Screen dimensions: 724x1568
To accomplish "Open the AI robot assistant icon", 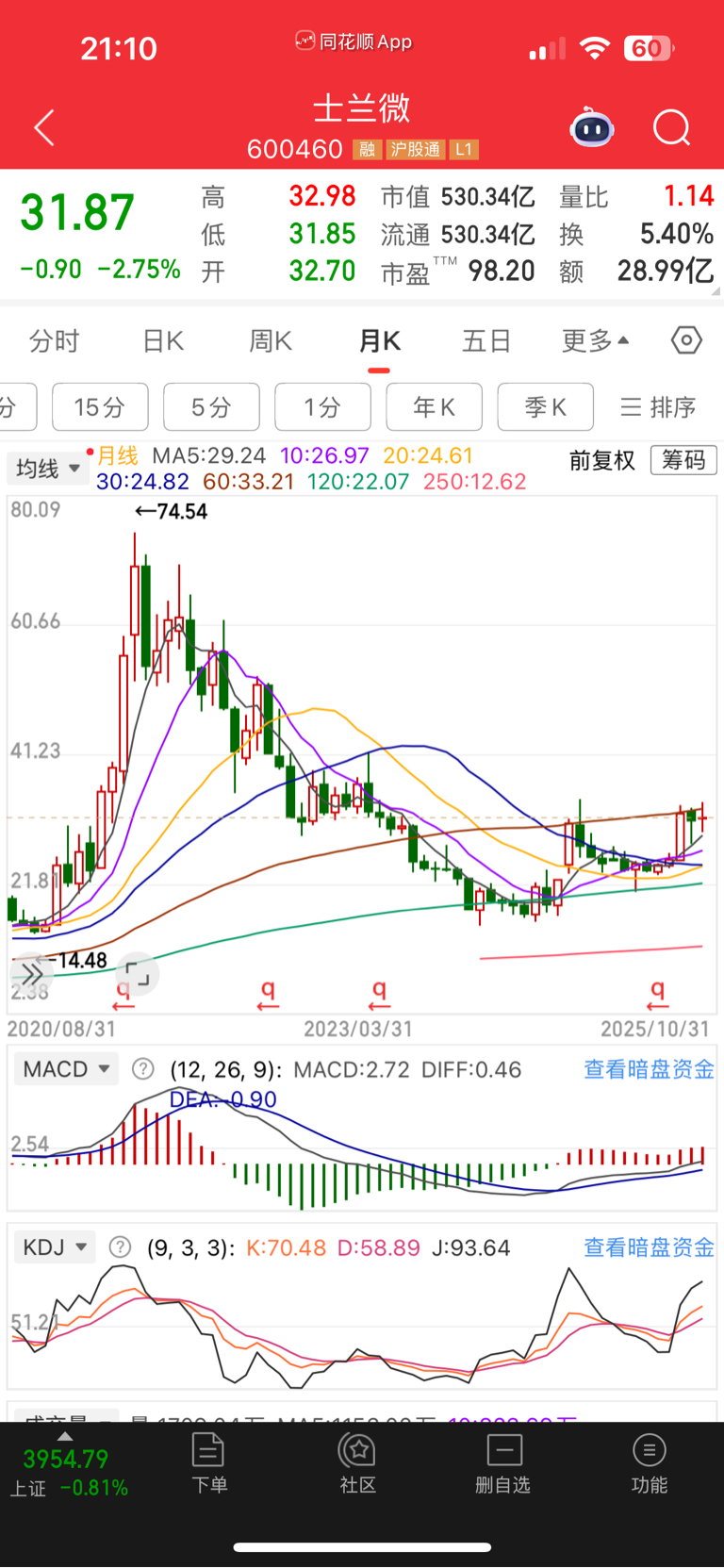I will coord(592,127).
